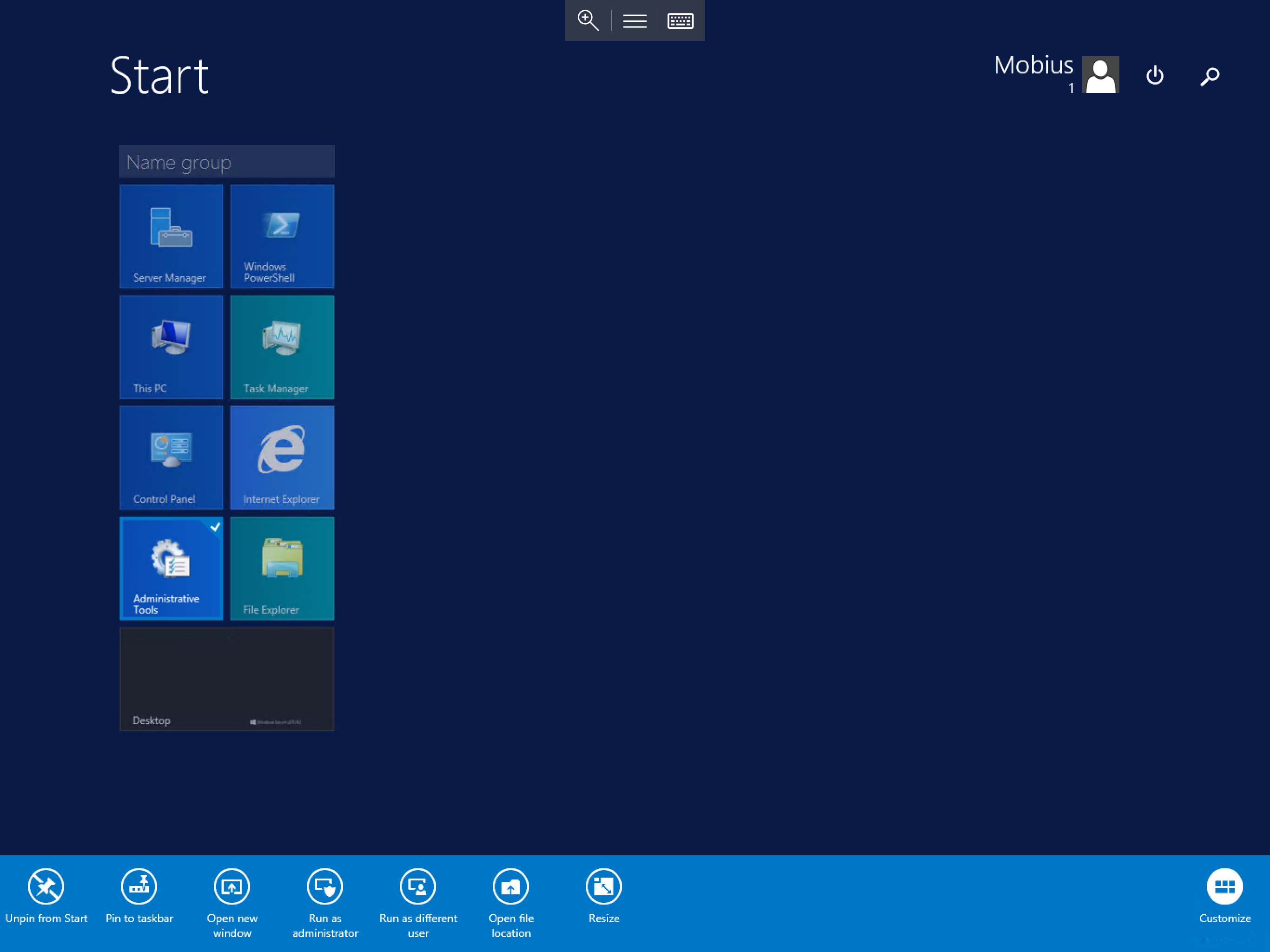Open the This PC tile
This screenshot has height=952, width=1270.
tap(171, 347)
